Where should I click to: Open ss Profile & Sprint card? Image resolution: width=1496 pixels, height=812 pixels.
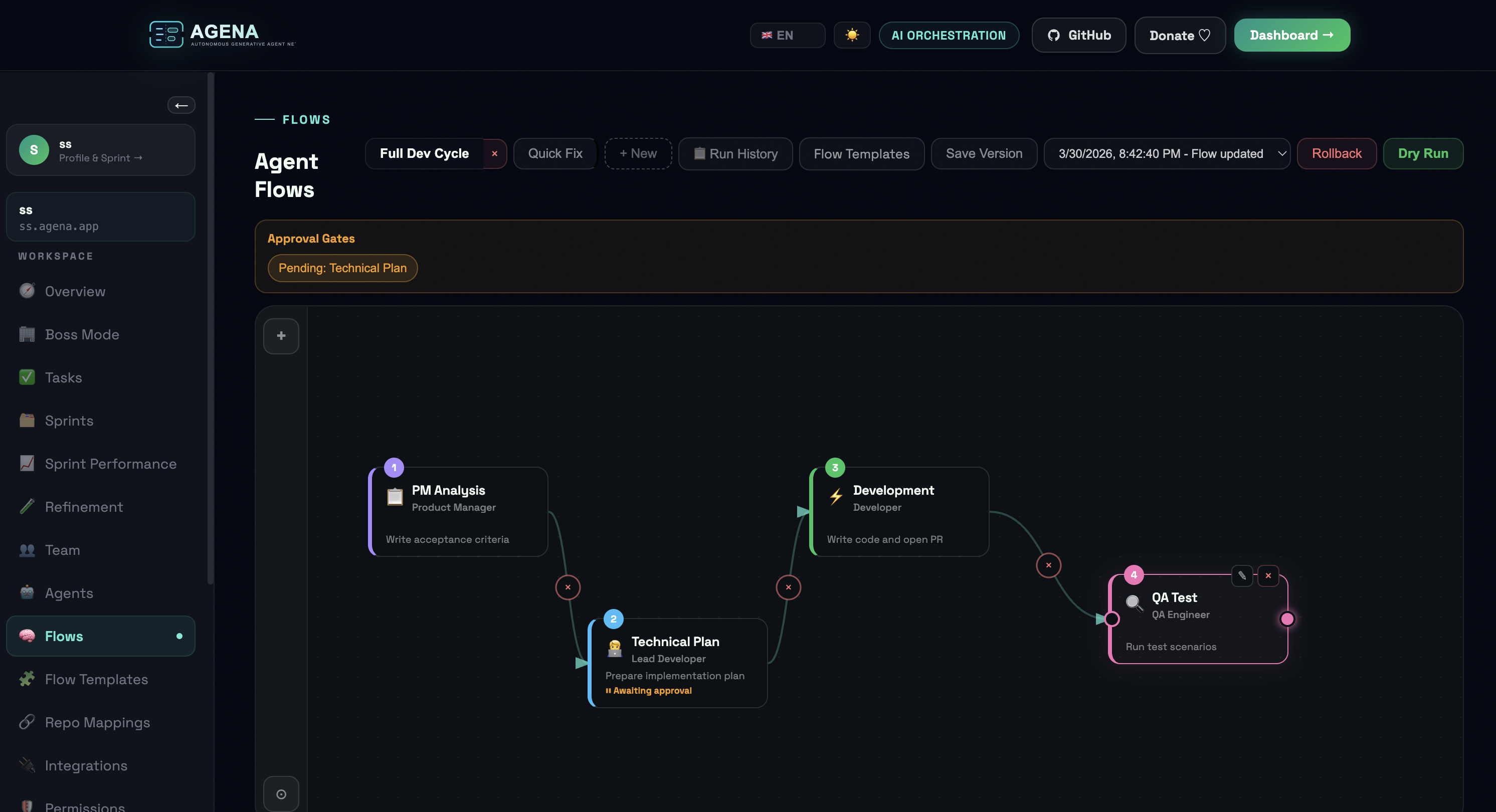tap(100, 150)
